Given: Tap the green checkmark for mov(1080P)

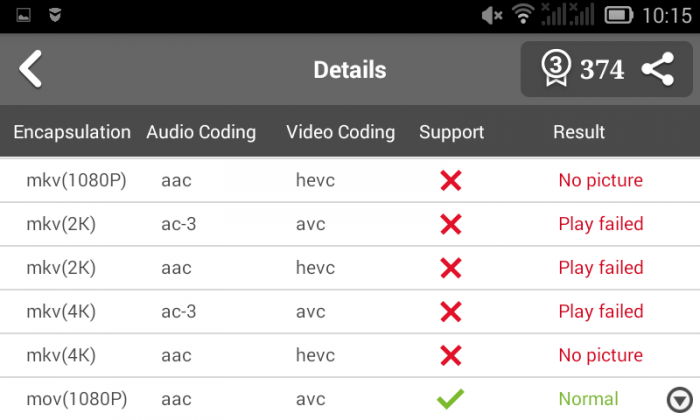Looking at the screenshot, I should [451, 399].
